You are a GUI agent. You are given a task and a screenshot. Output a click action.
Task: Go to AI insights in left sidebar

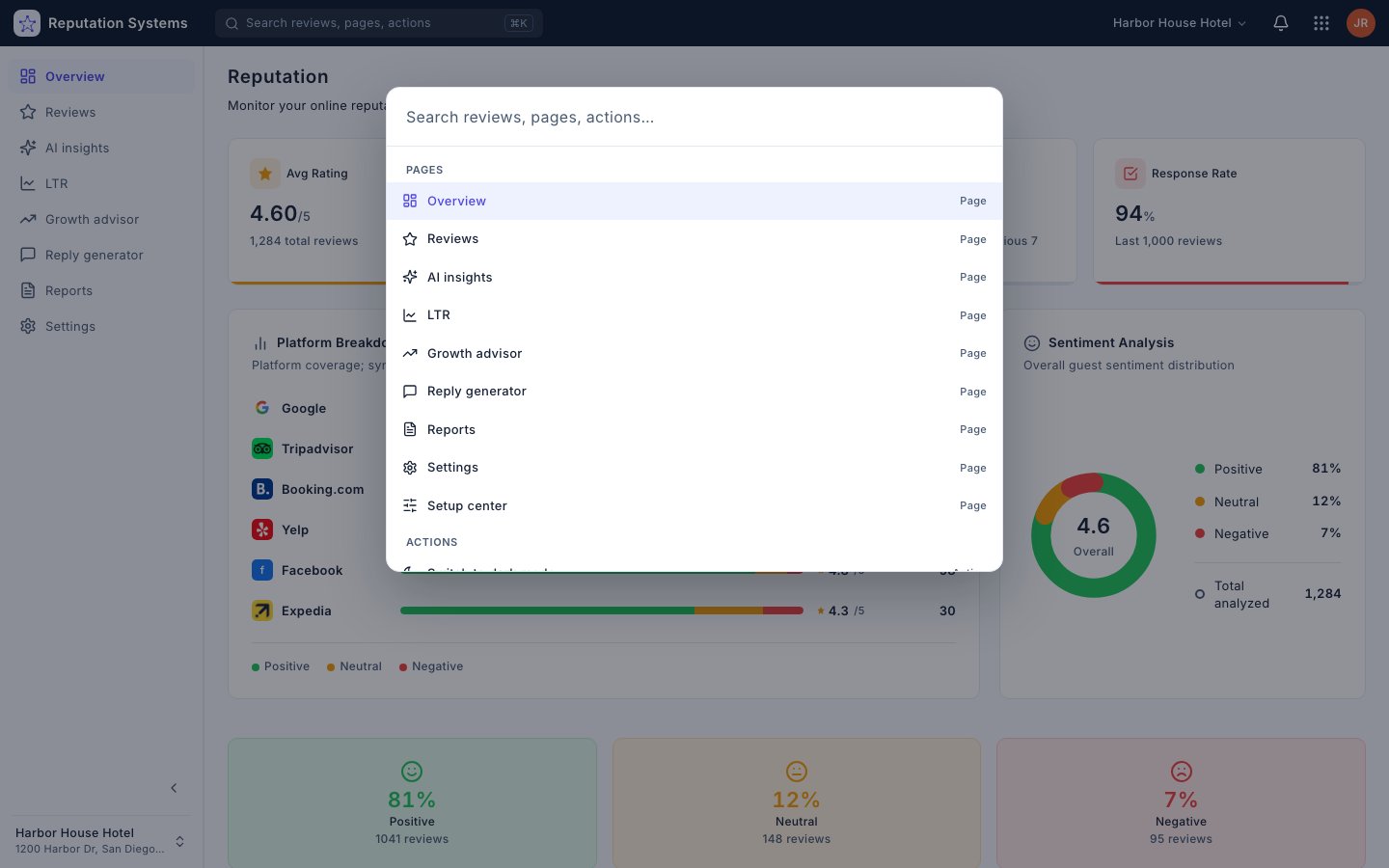point(101,148)
